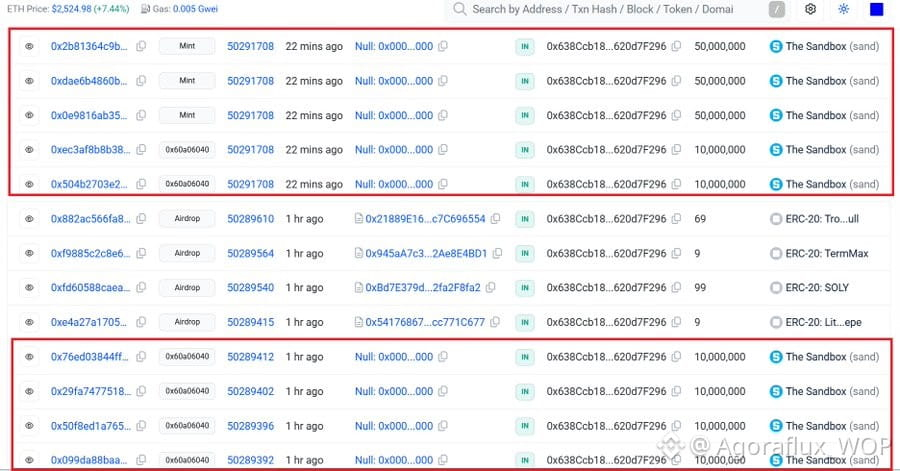Click the slash shortcut key in search box

[x=777, y=9]
